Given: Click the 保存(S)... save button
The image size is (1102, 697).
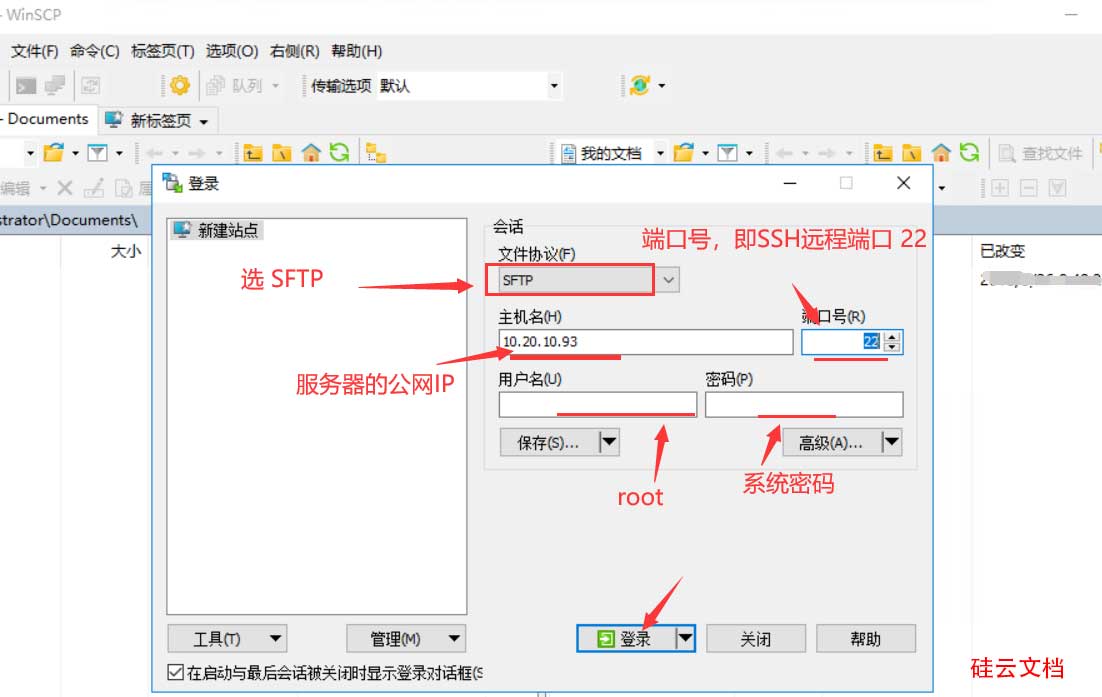Looking at the screenshot, I should pos(548,443).
